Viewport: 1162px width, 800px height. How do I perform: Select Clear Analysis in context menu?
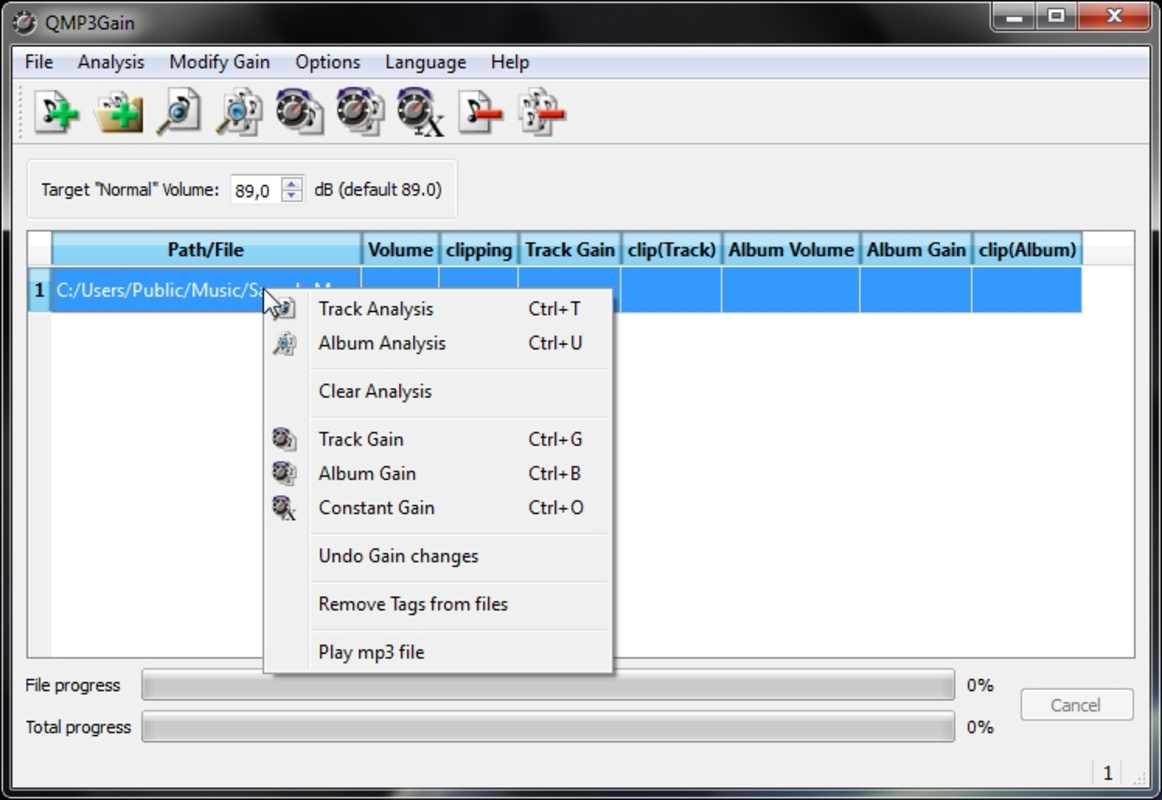pos(438,391)
